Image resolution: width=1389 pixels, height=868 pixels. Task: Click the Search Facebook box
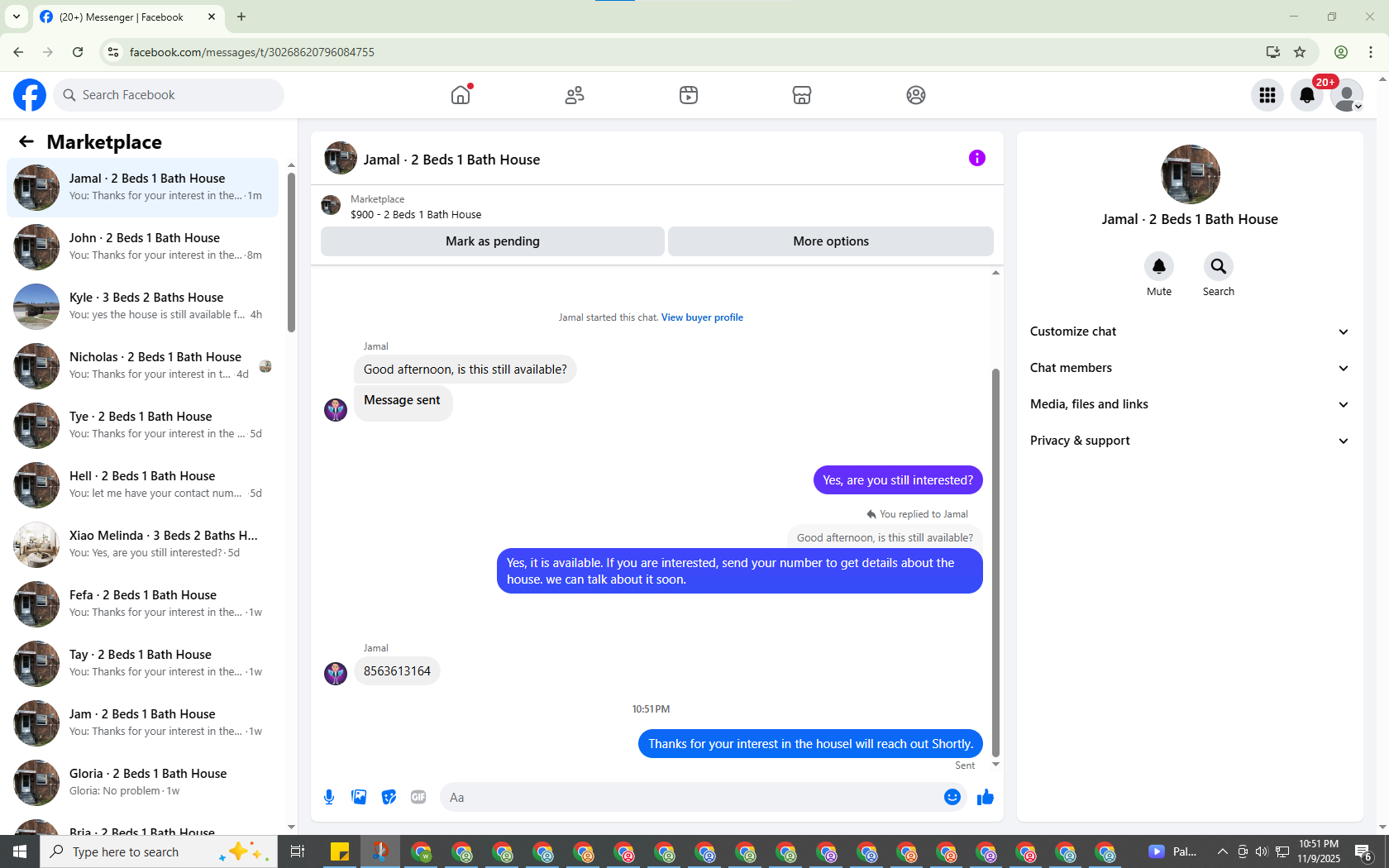(169, 95)
